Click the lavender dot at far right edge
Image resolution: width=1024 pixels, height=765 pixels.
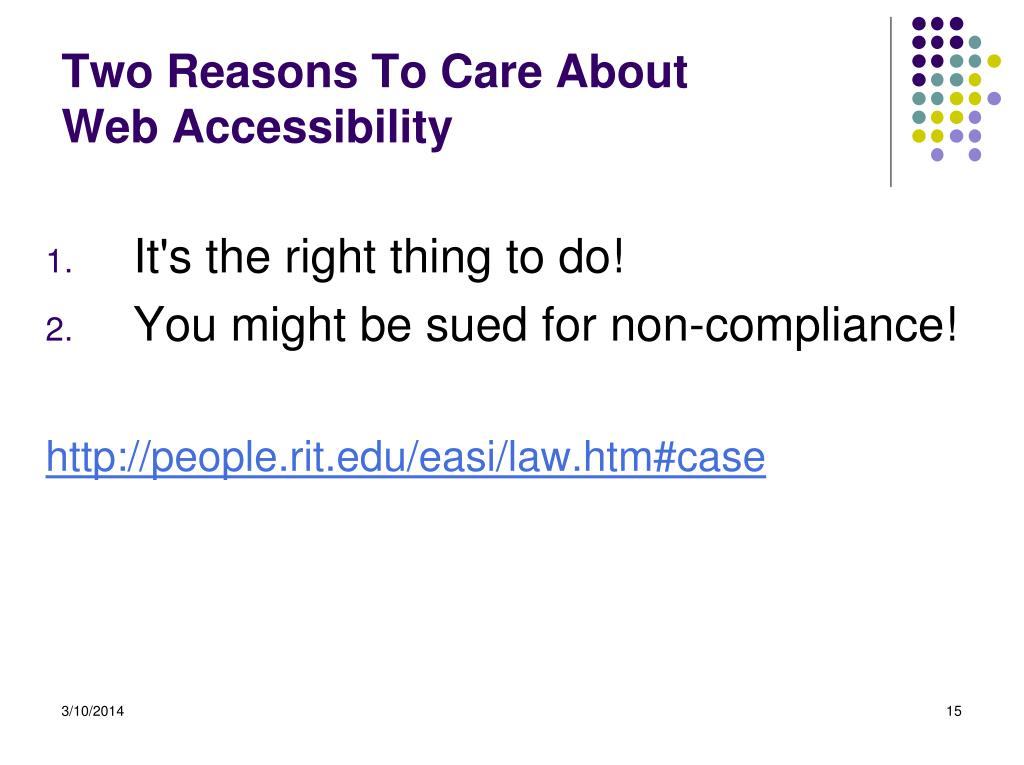click(x=994, y=99)
